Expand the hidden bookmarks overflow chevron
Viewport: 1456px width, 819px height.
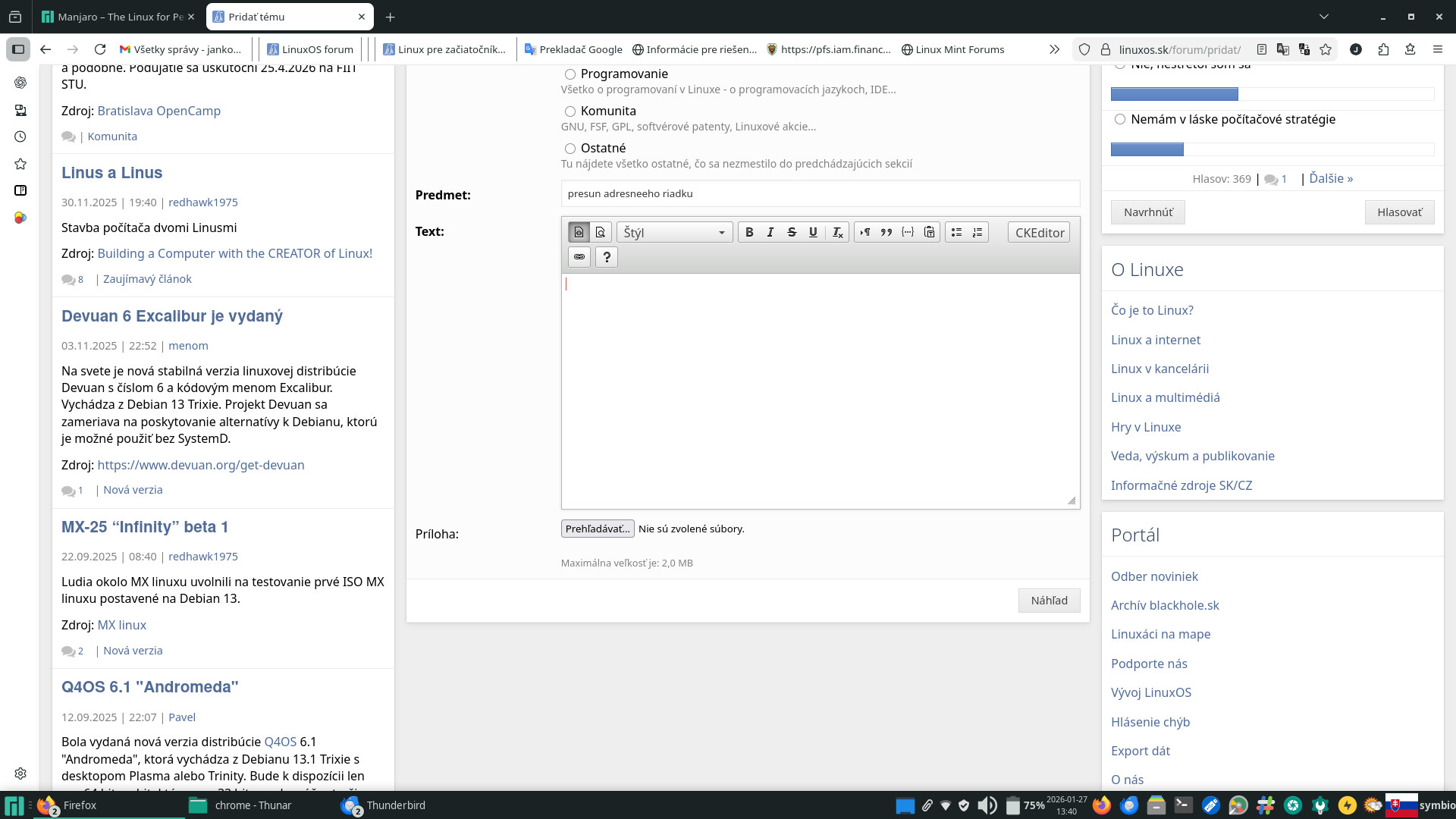(x=1054, y=49)
